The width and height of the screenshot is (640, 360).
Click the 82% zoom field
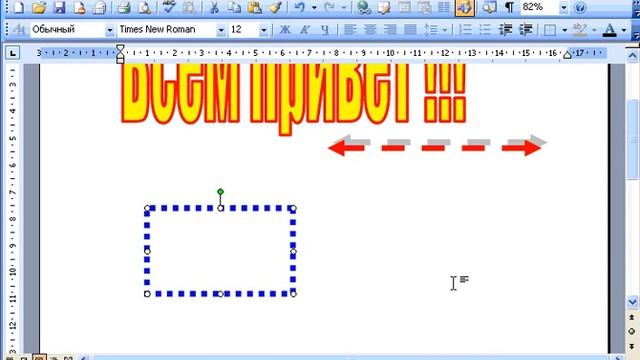coord(539,7)
